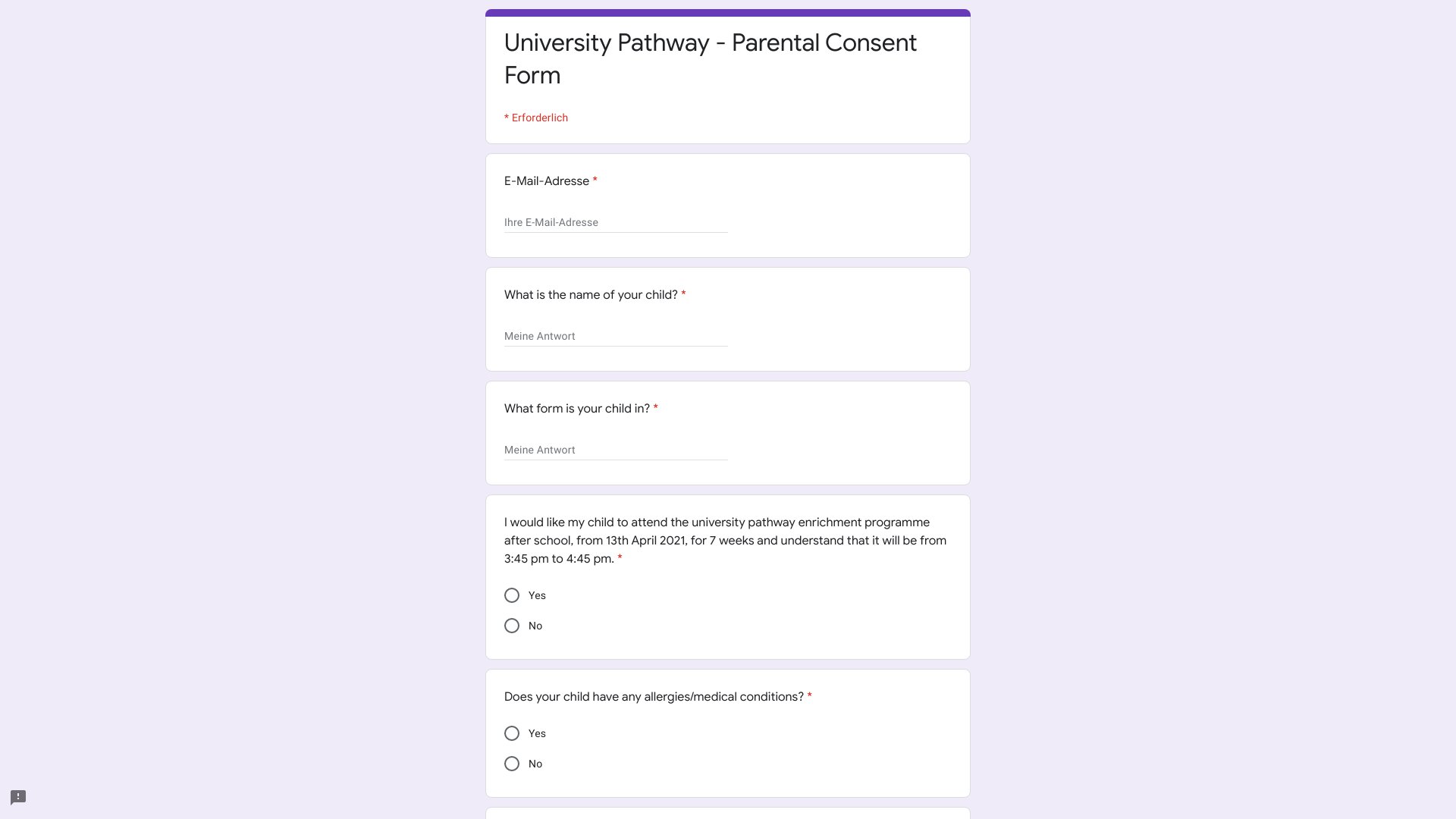Click the allergies/medical conditions question text
Screen dimensions: 1456x819
click(654, 697)
